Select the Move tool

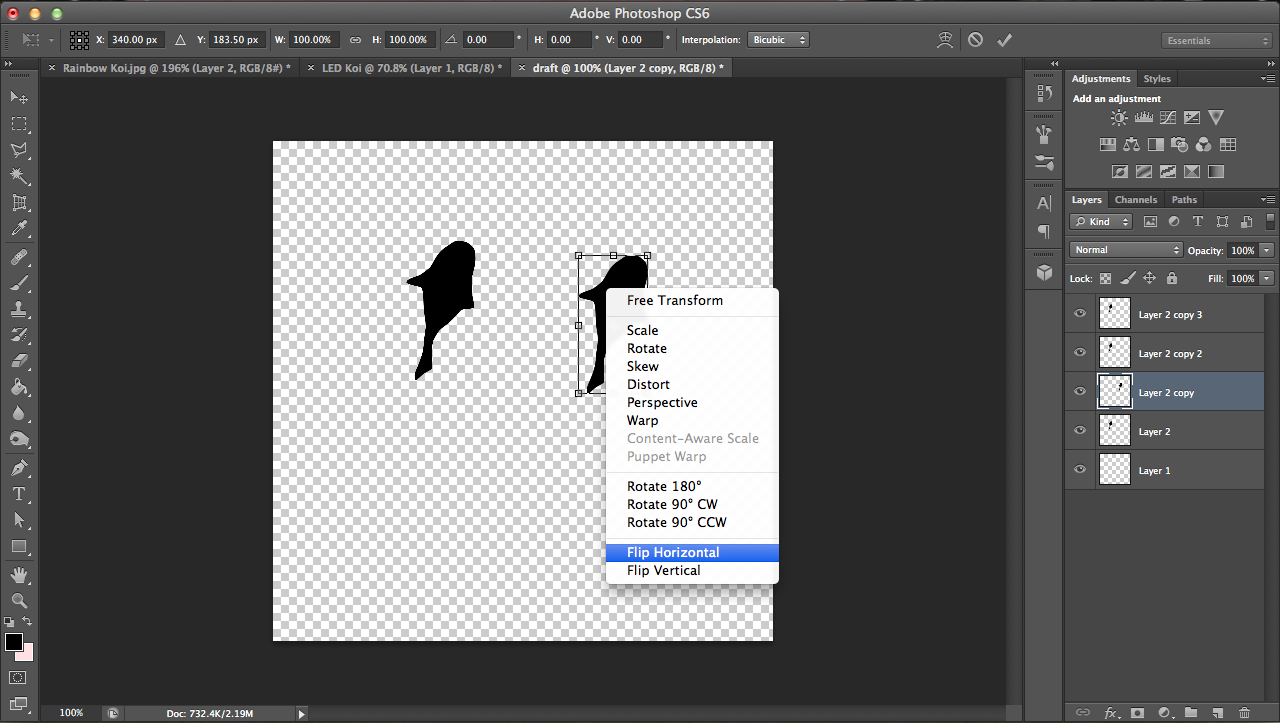(x=16, y=97)
